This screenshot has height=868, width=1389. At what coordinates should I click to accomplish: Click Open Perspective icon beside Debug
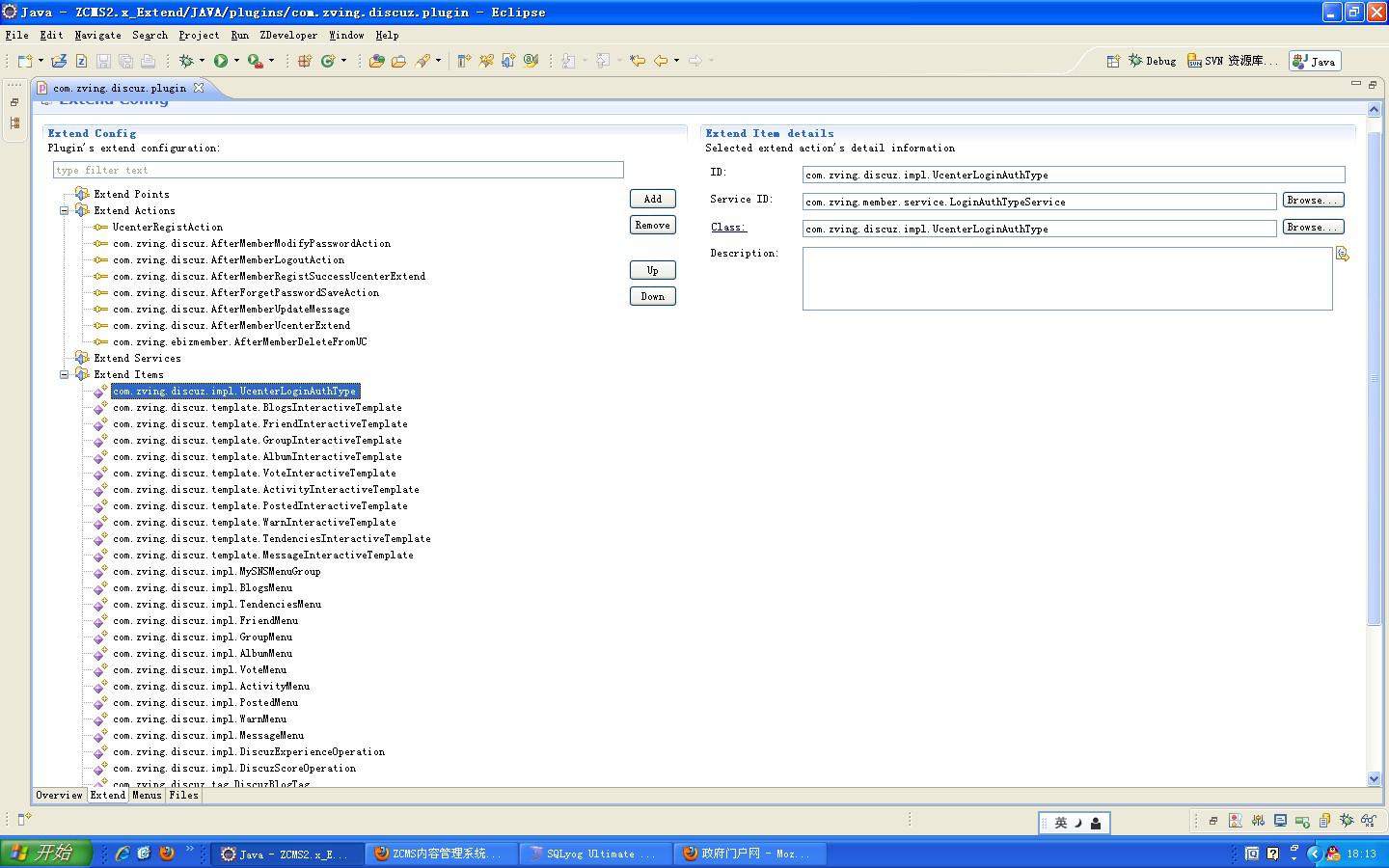1113,61
